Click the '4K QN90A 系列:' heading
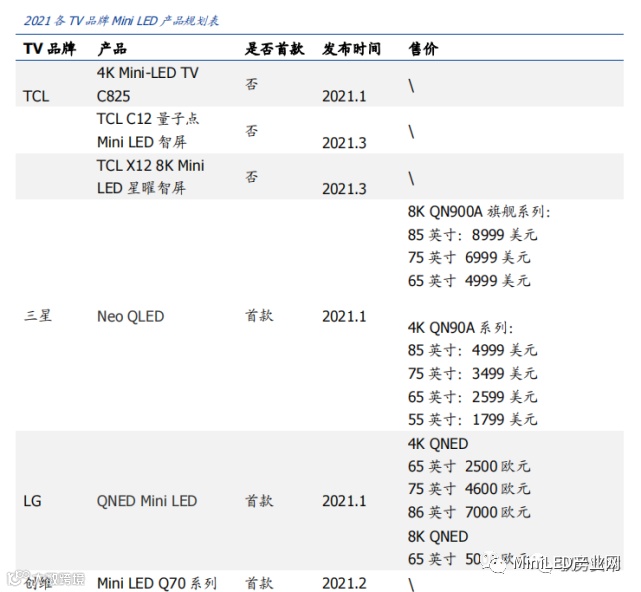Viewport: 641px width, 592px height. (x=460, y=328)
